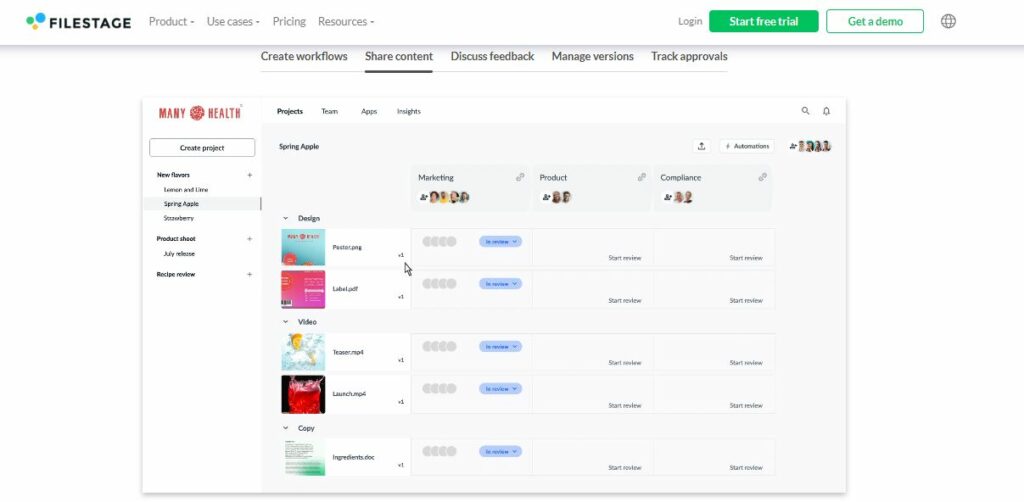Image resolution: width=1024 pixels, height=502 pixels.
Task: Click the Create project button
Action: (x=202, y=148)
